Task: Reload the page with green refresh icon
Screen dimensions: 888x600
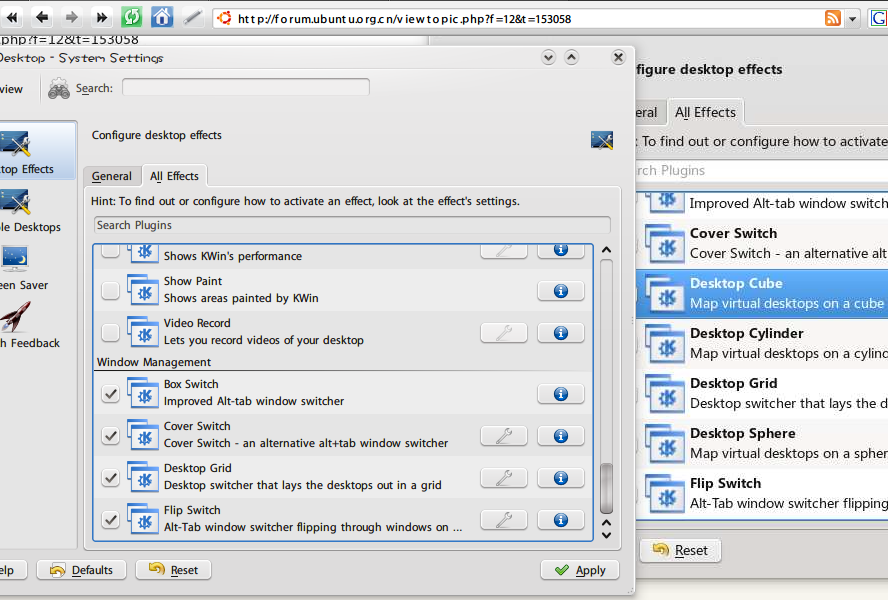Action: (x=131, y=18)
